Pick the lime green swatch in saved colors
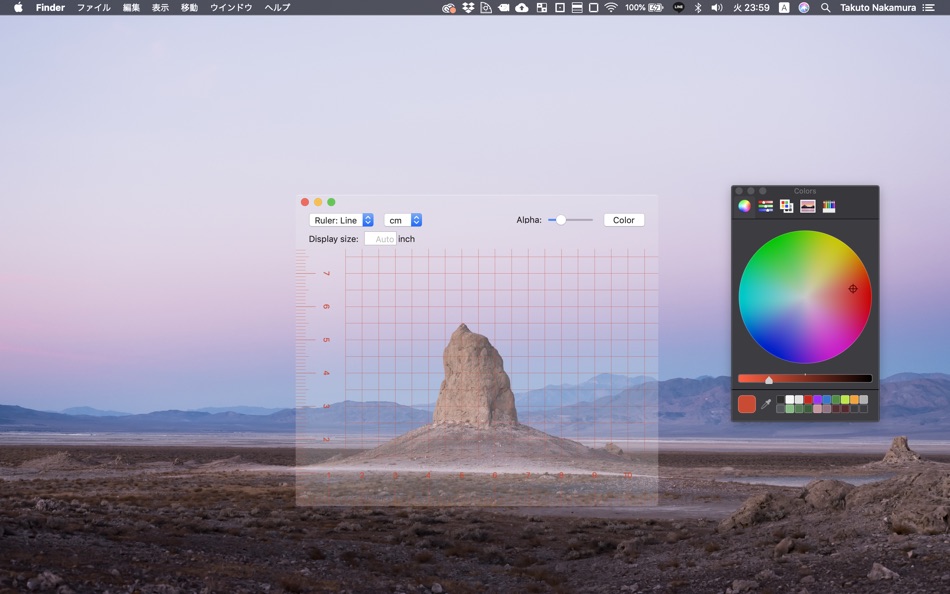 click(845, 399)
